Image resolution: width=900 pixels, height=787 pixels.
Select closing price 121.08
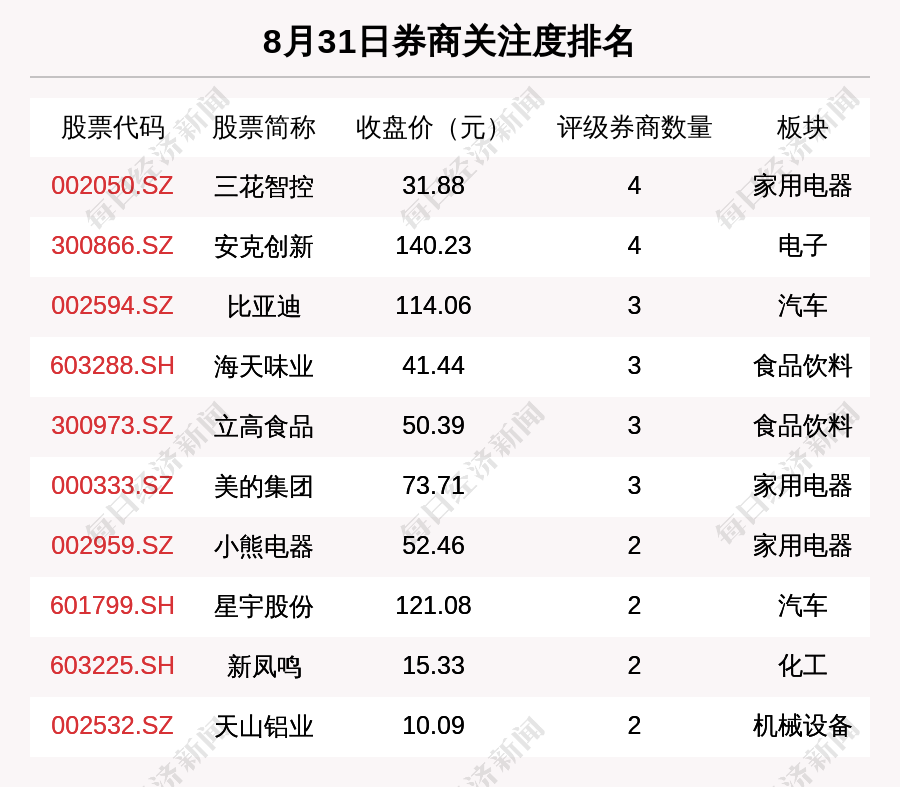pos(433,606)
